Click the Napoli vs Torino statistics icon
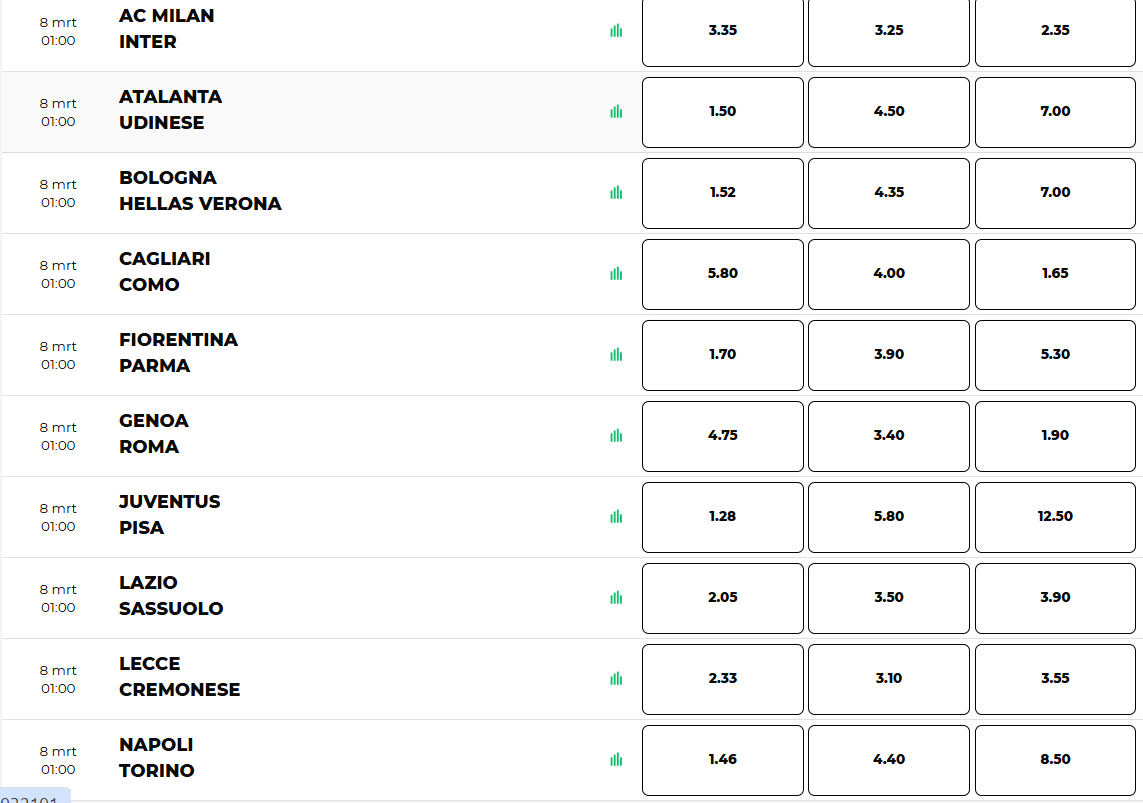Image resolution: width=1143 pixels, height=803 pixels. coord(616,760)
